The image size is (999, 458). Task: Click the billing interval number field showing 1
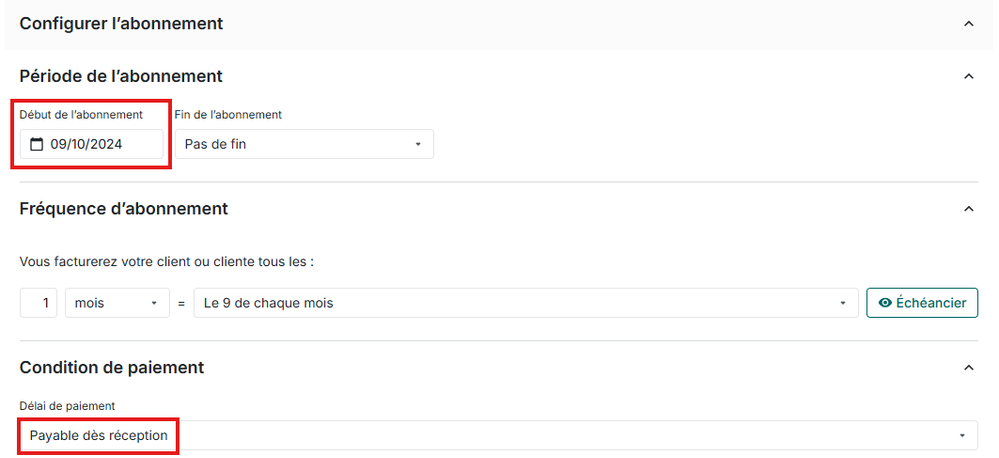(x=39, y=303)
